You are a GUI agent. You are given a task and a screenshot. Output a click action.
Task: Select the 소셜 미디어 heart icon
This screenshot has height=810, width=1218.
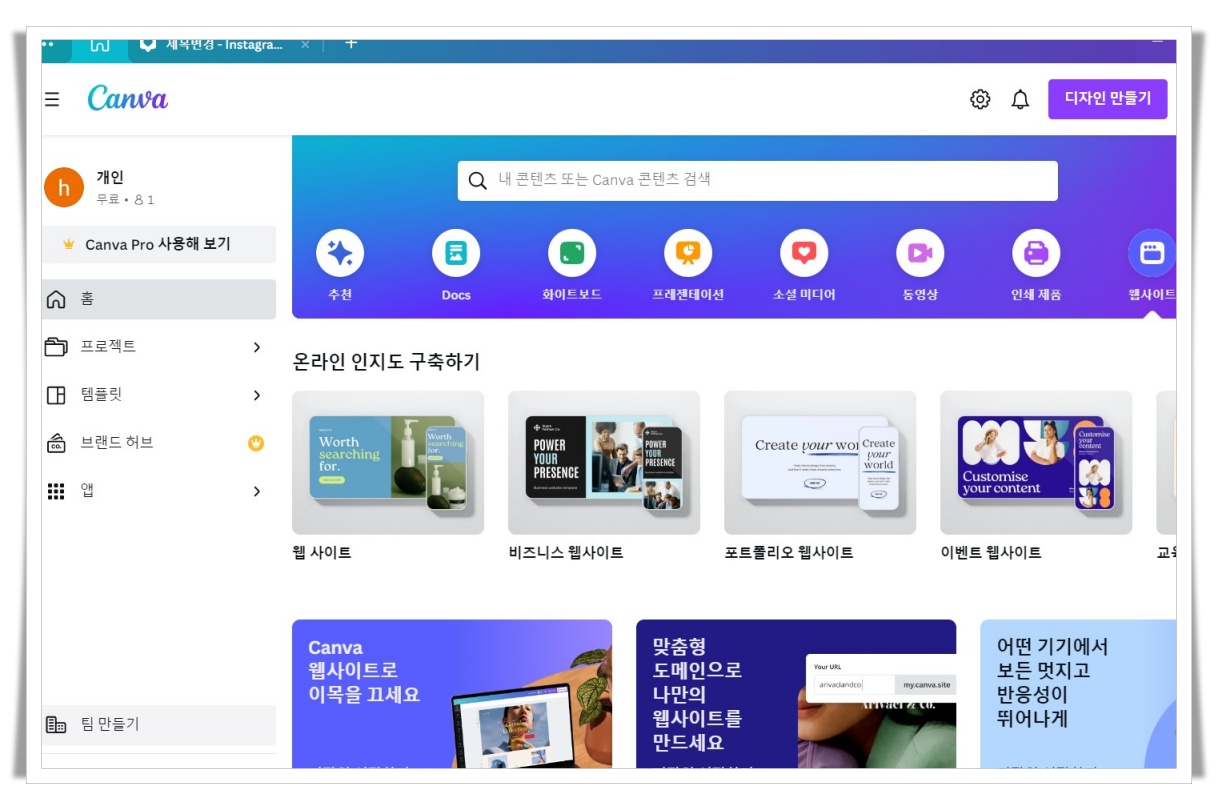(x=803, y=253)
